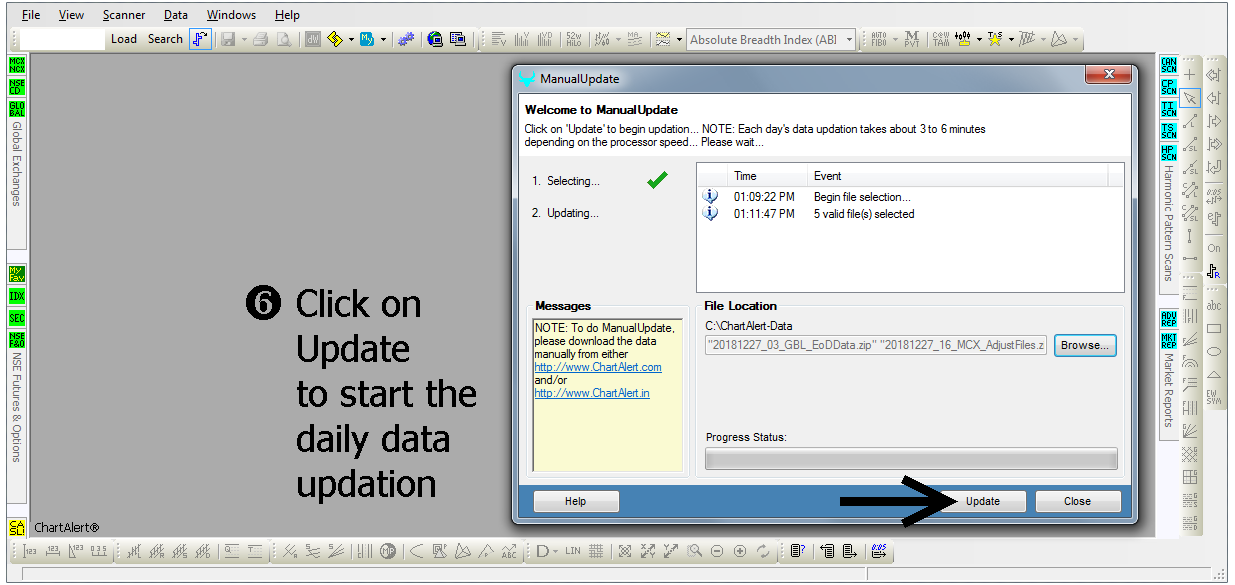Click the CAN SCN candlestick scan tab icon
The width and height of the screenshot is (1235, 585).
tap(1168, 64)
